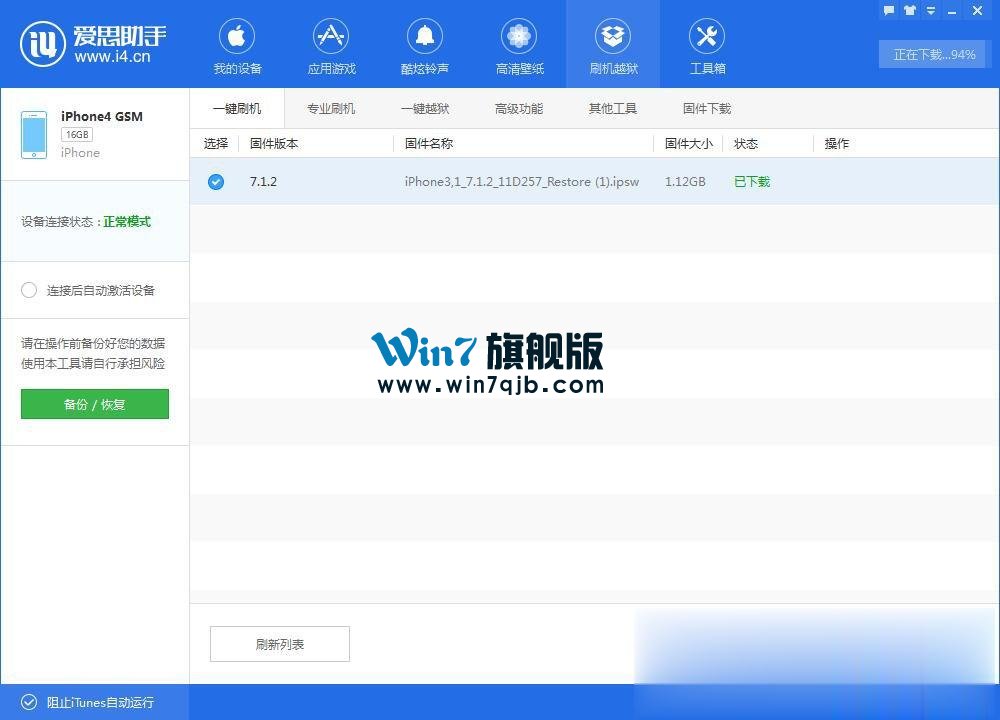Open the feedback chat icon in title bar
1000x720 pixels.
(x=889, y=10)
